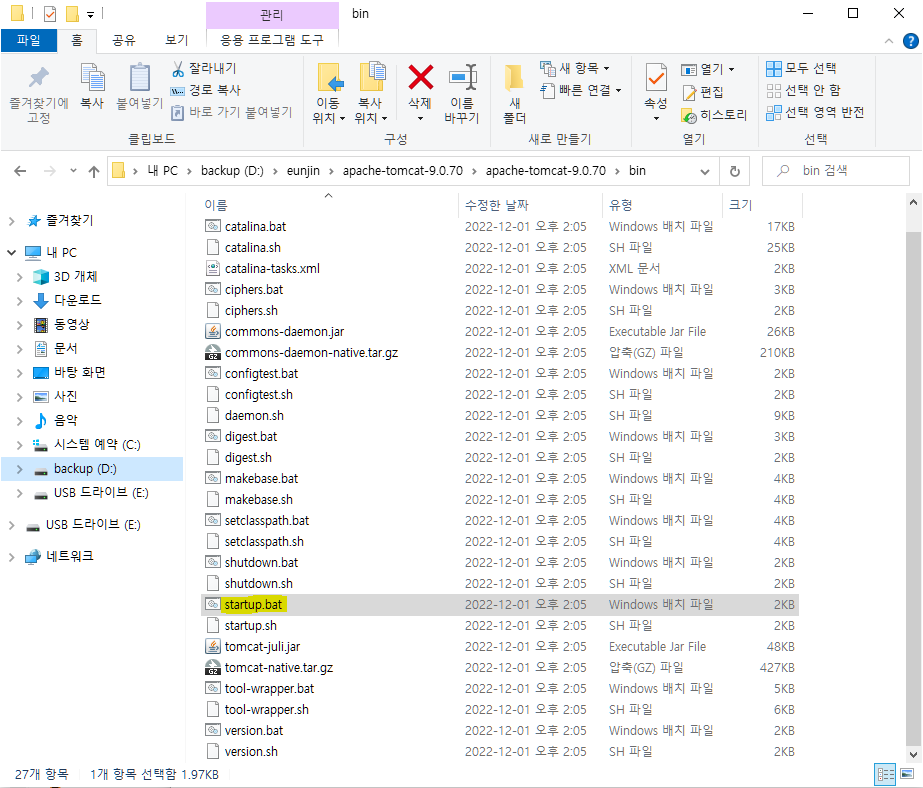This screenshot has width=923, height=788.
Task: Click the 붙여넣기 paste icon
Action: (x=140, y=78)
